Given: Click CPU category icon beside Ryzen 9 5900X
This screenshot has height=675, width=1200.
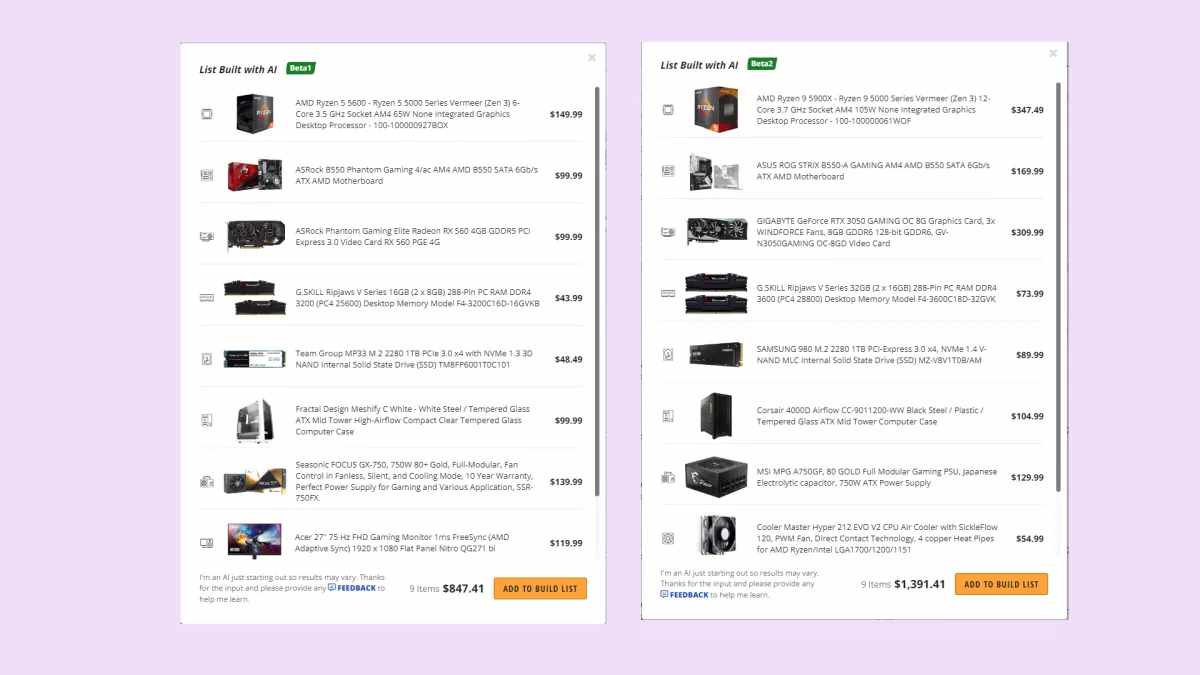Looking at the screenshot, I should click(x=668, y=110).
